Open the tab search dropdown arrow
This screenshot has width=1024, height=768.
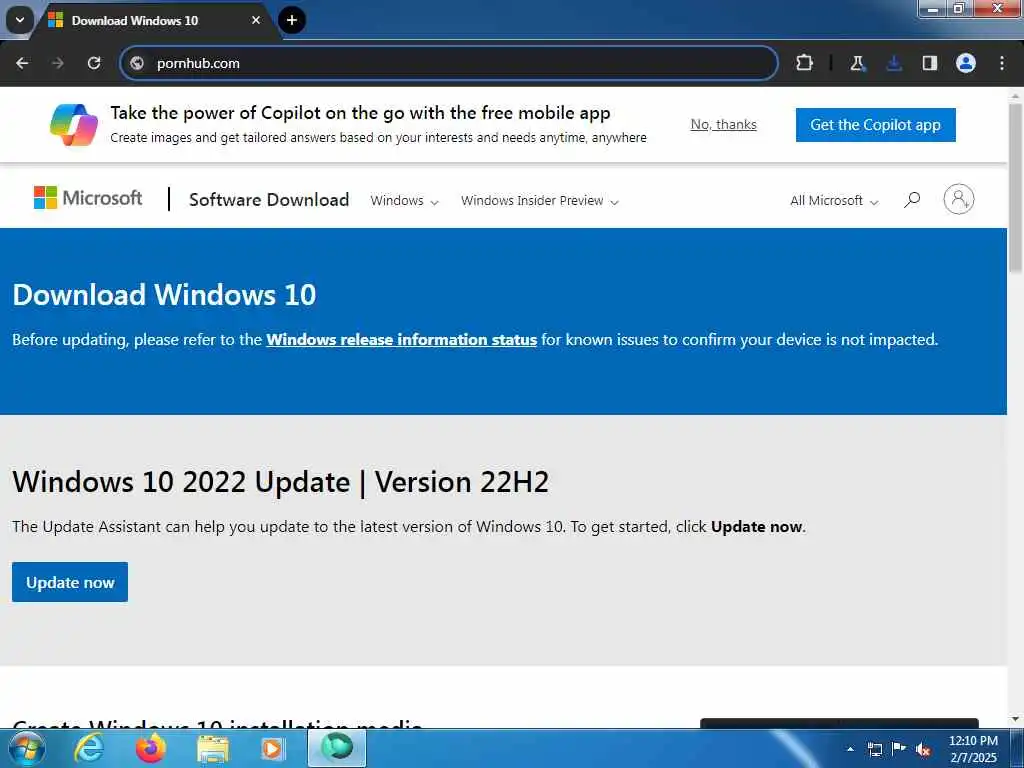click(20, 20)
